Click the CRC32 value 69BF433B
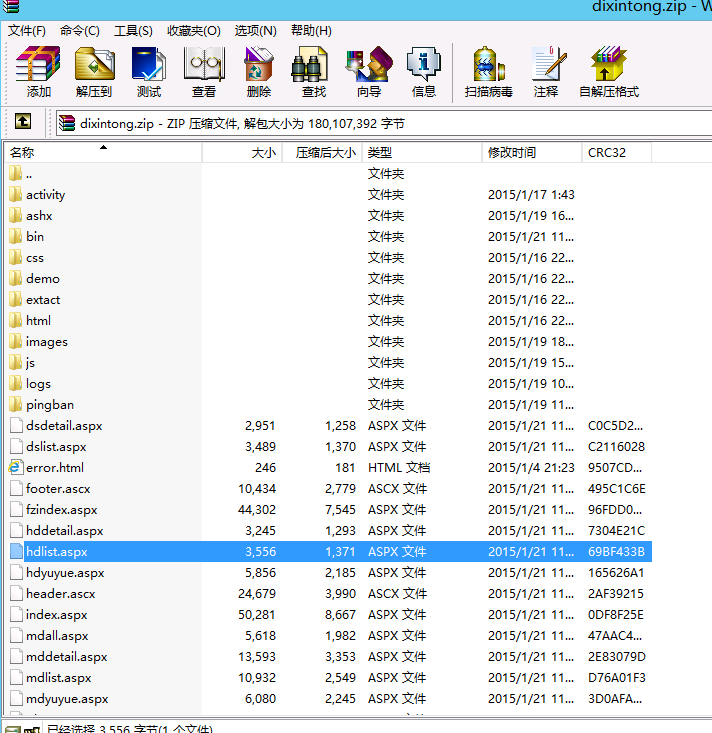This screenshot has width=712, height=733. [616, 552]
